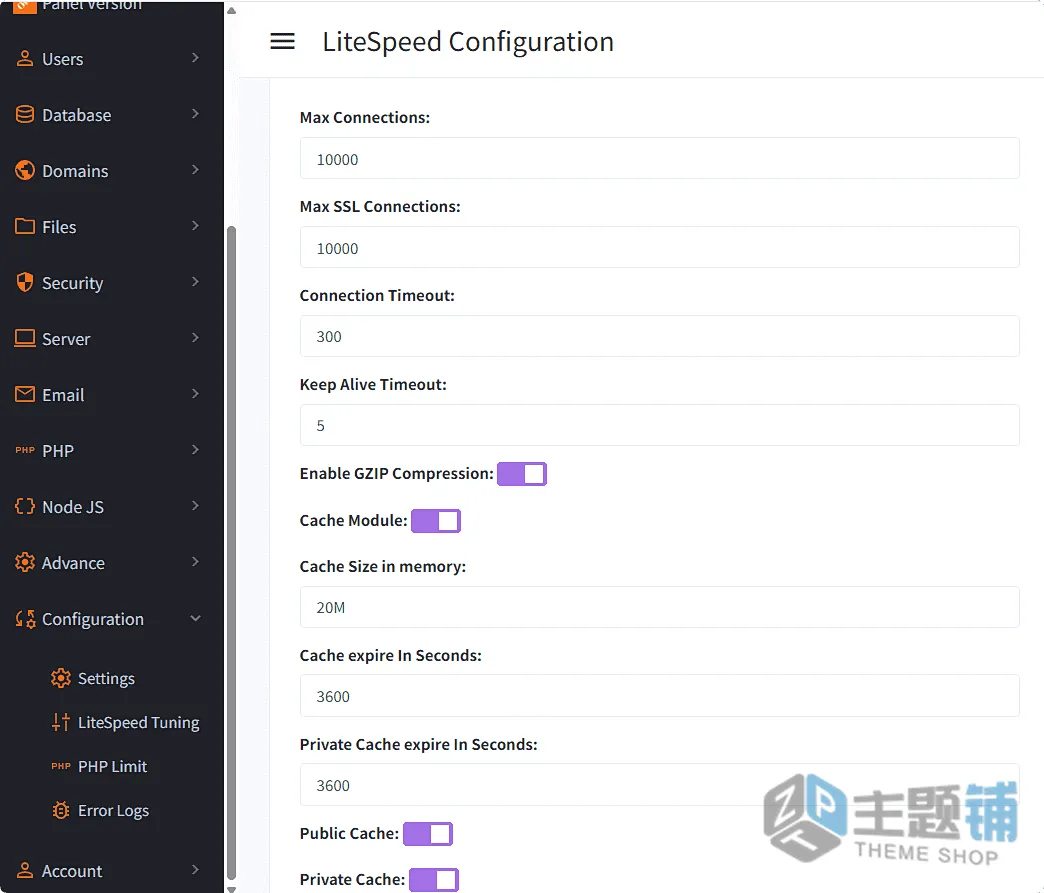Click the Advance gear icon
Image resolution: width=1044 pixels, height=893 pixels.
point(25,562)
